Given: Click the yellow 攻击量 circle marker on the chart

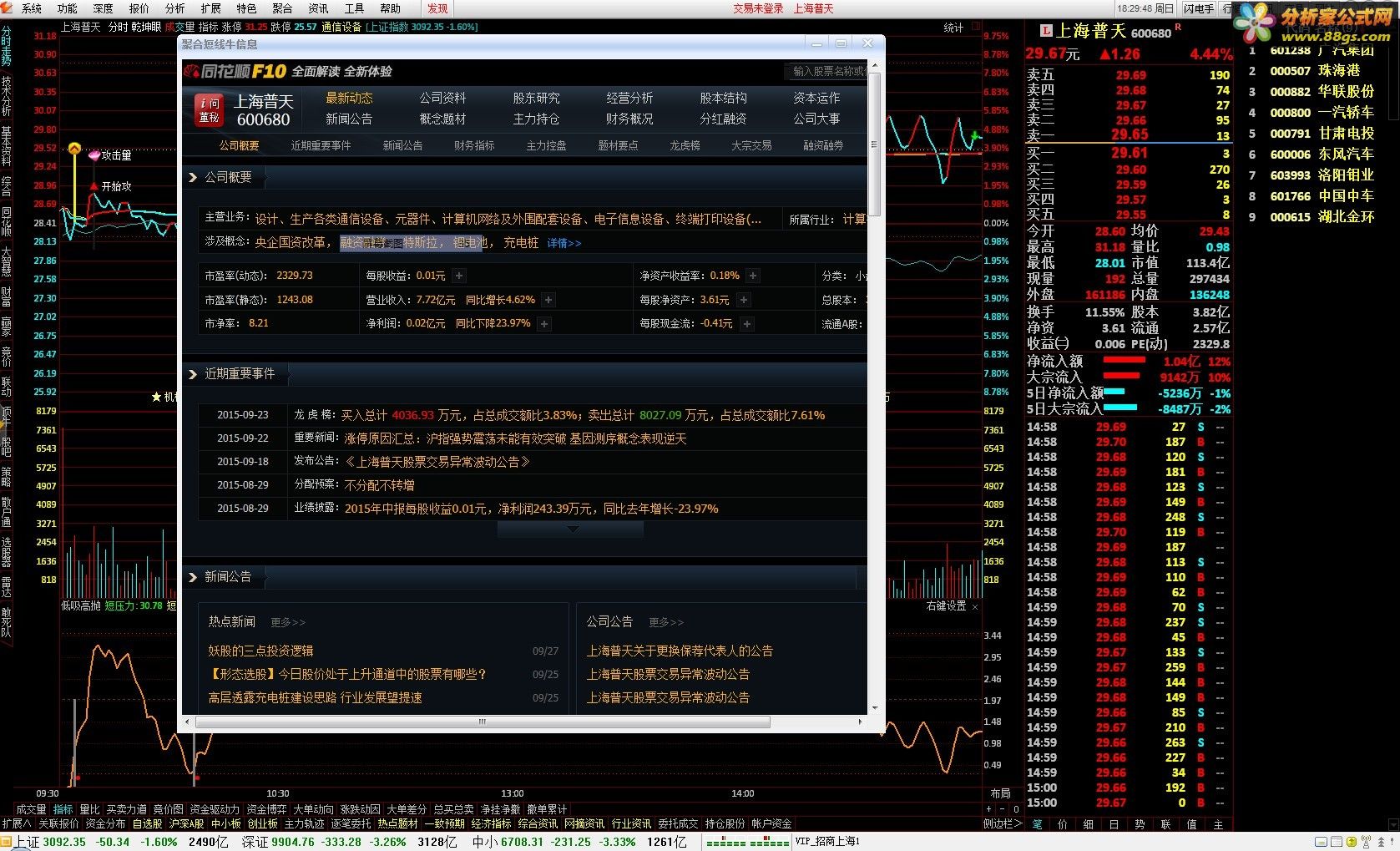Looking at the screenshot, I should click(74, 149).
